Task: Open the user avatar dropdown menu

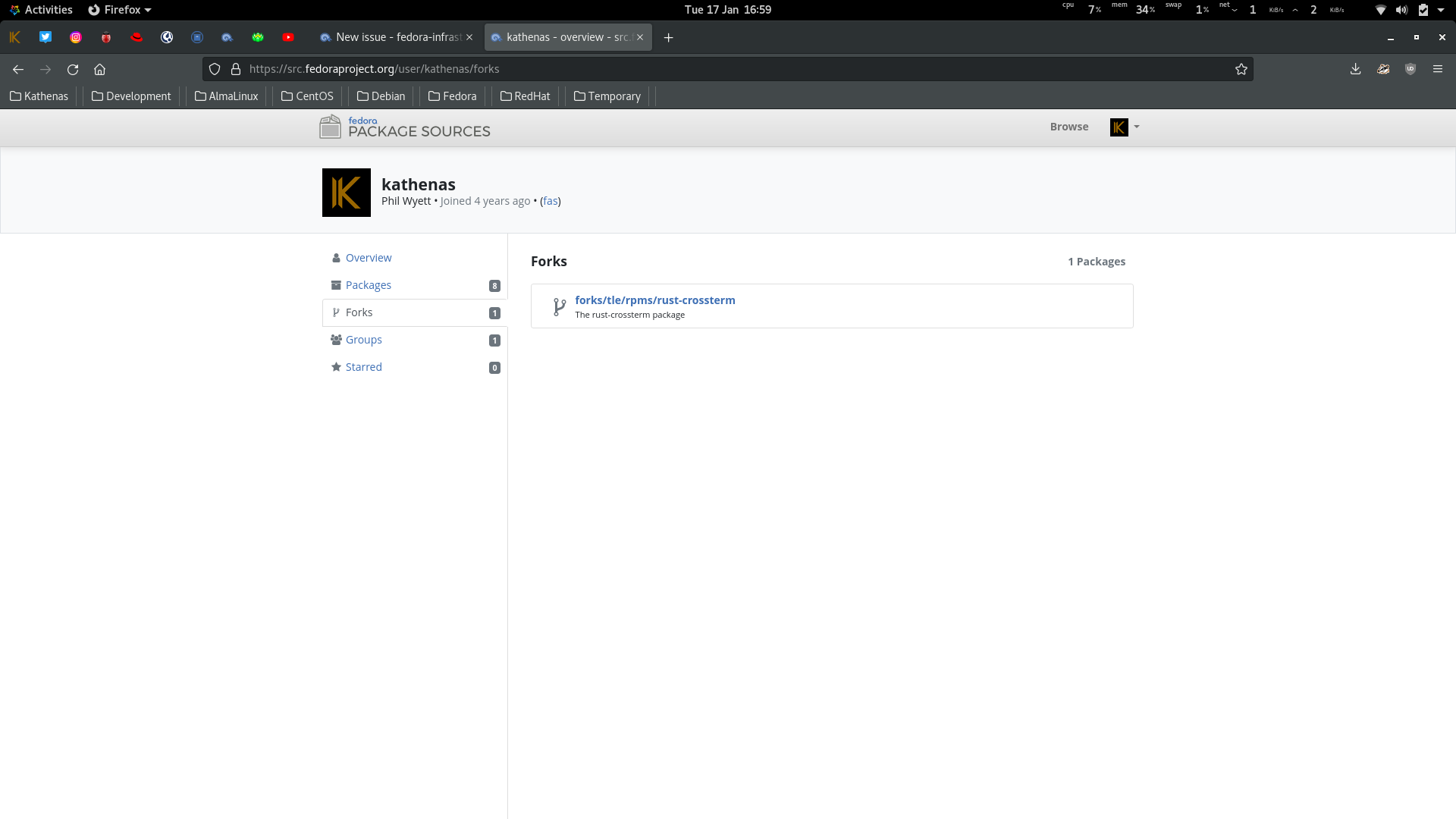Action: (1125, 127)
